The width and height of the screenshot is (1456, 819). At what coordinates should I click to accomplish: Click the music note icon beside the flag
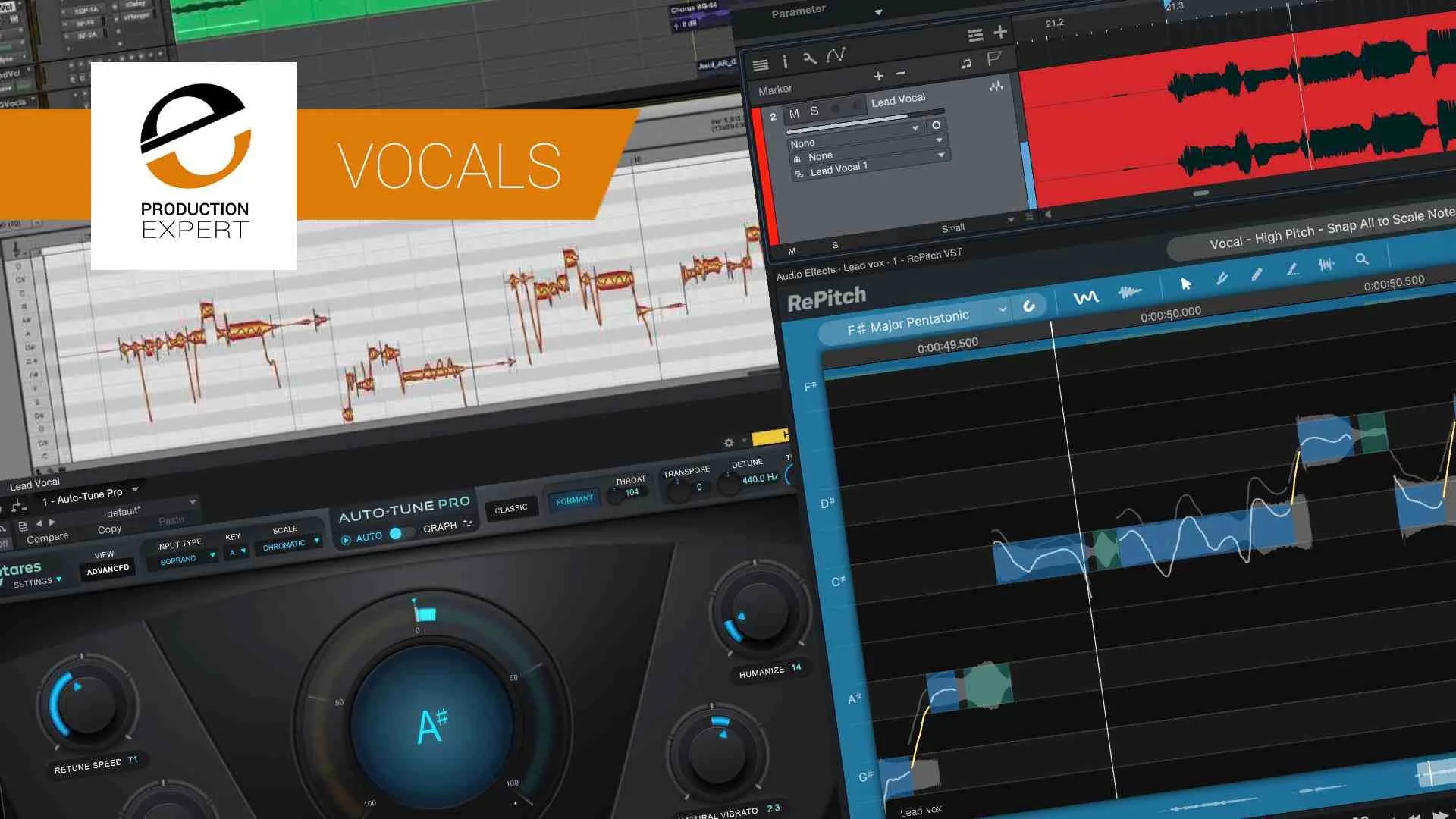[966, 64]
